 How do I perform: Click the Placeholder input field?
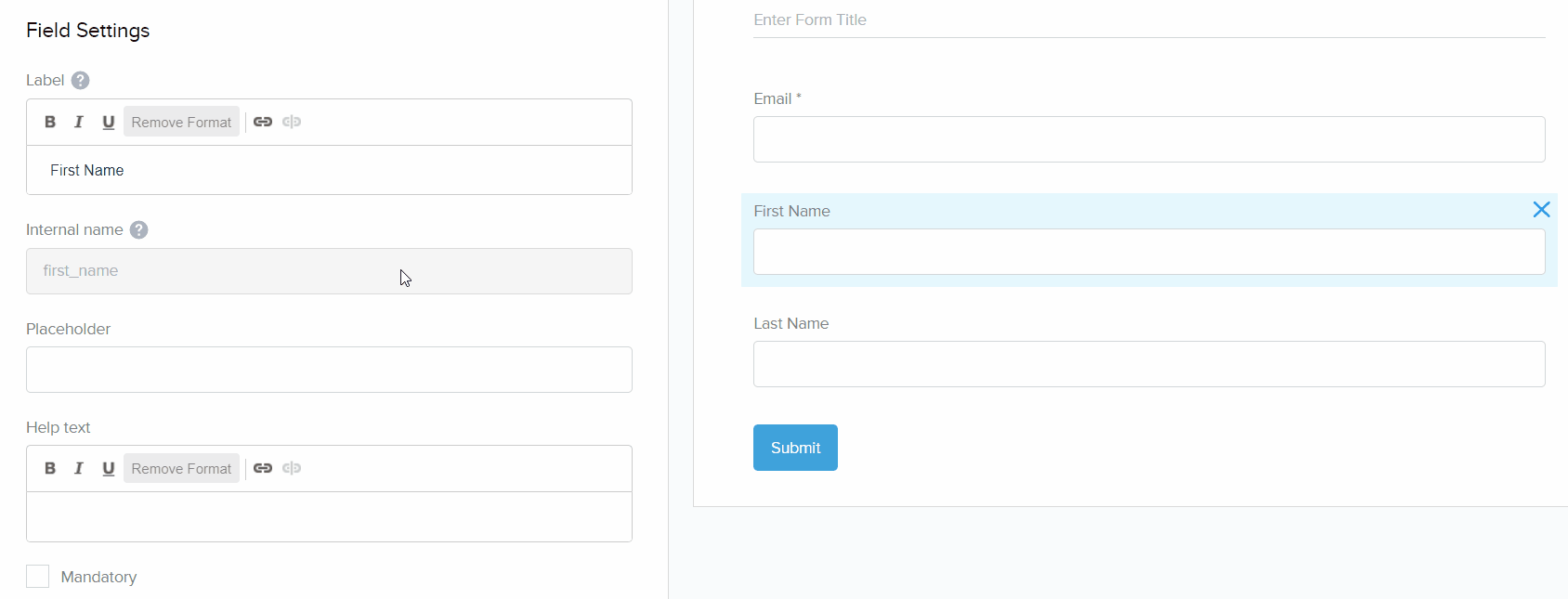tap(329, 370)
